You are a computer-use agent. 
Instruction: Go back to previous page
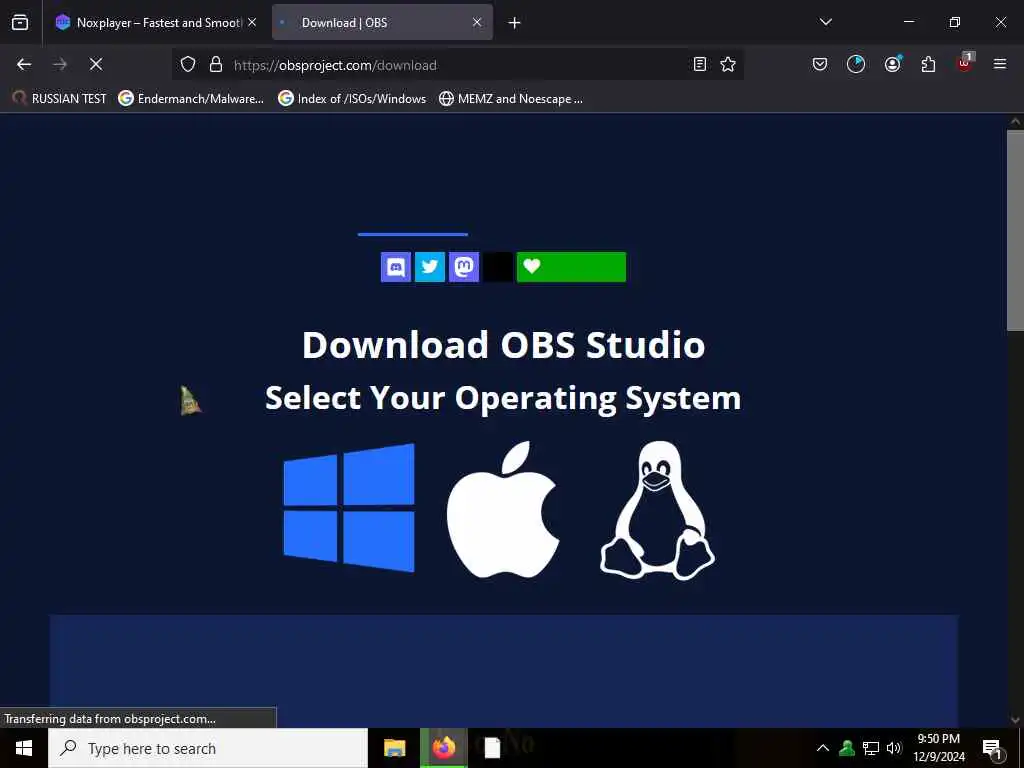(x=24, y=64)
